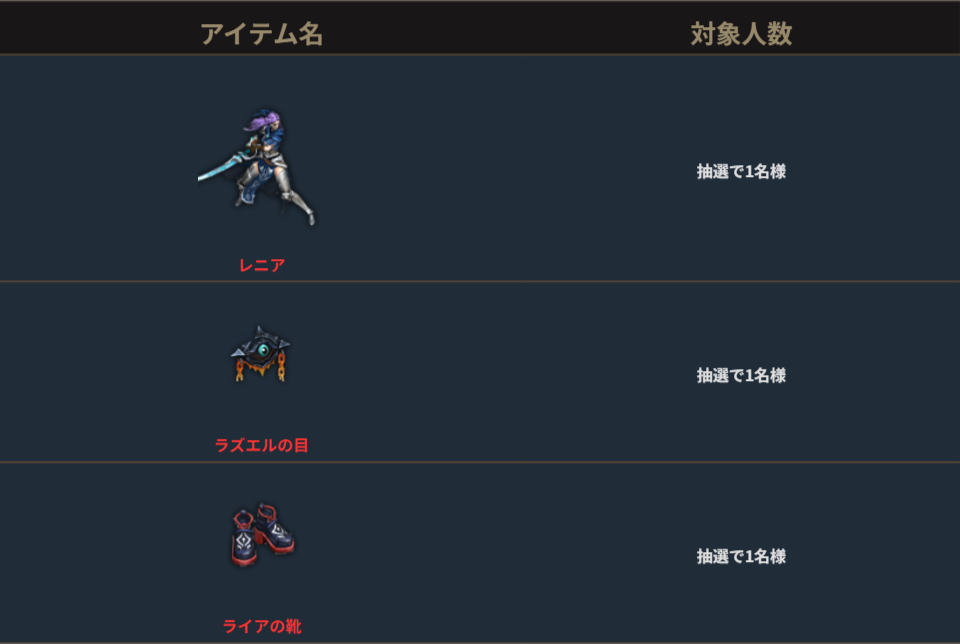Screen dimensions: 960x644
Task: Select the ラズエルの目 item icon
Action: tap(260, 354)
